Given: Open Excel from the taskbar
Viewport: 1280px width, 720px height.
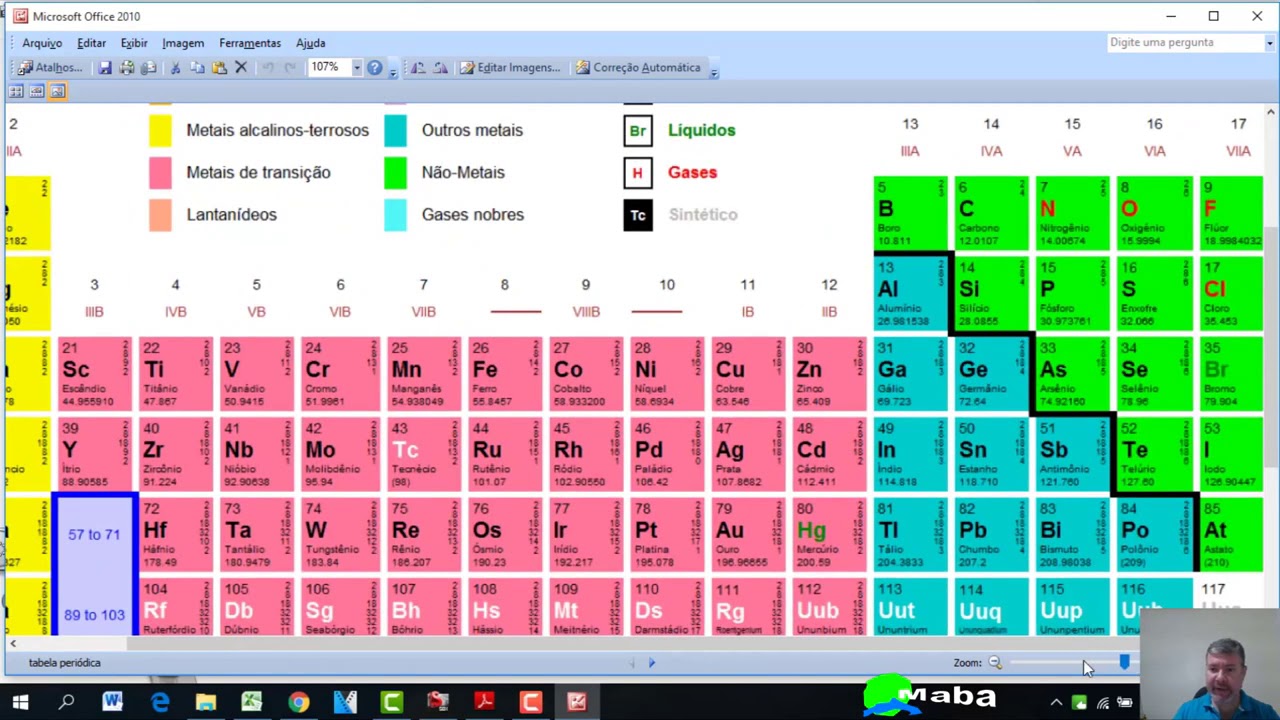Looking at the screenshot, I should (251, 702).
